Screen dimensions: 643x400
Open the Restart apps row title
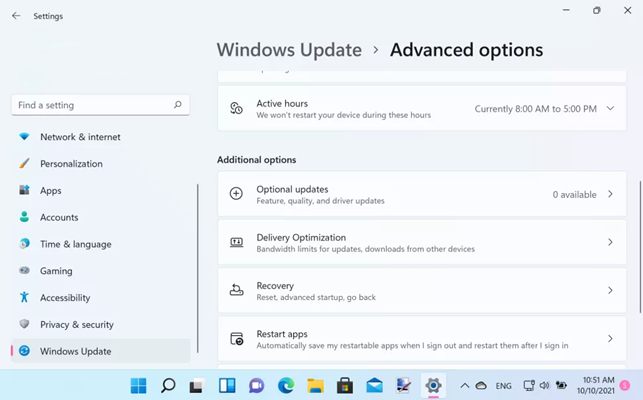282,334
